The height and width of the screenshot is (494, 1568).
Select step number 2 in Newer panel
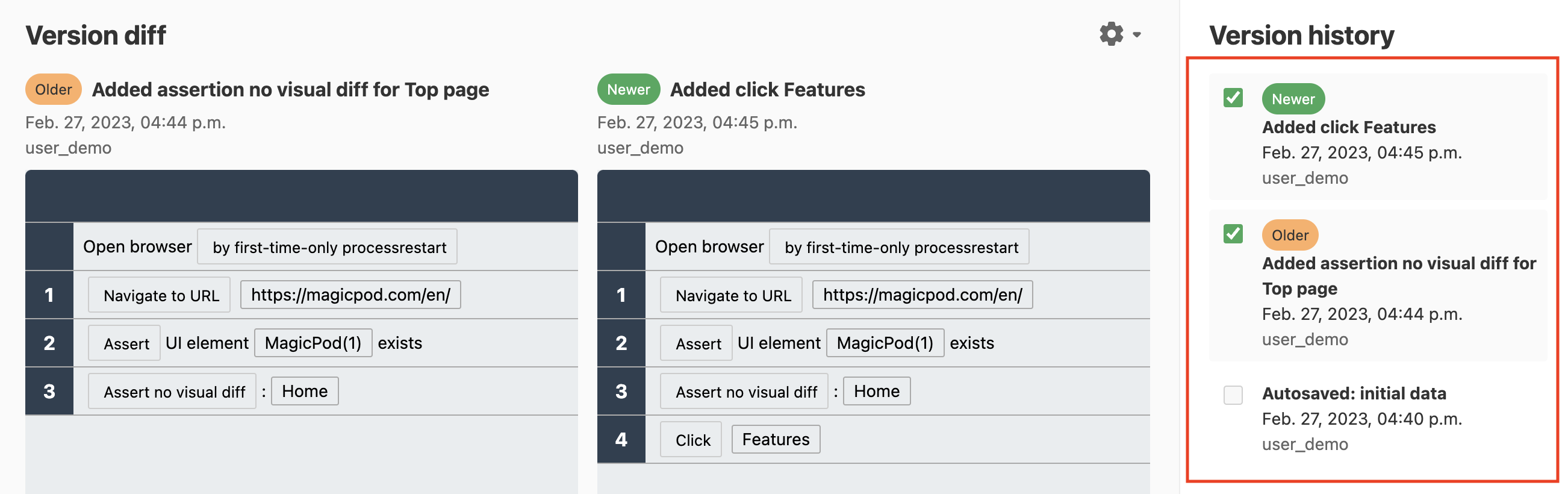[x=621, y=343]
